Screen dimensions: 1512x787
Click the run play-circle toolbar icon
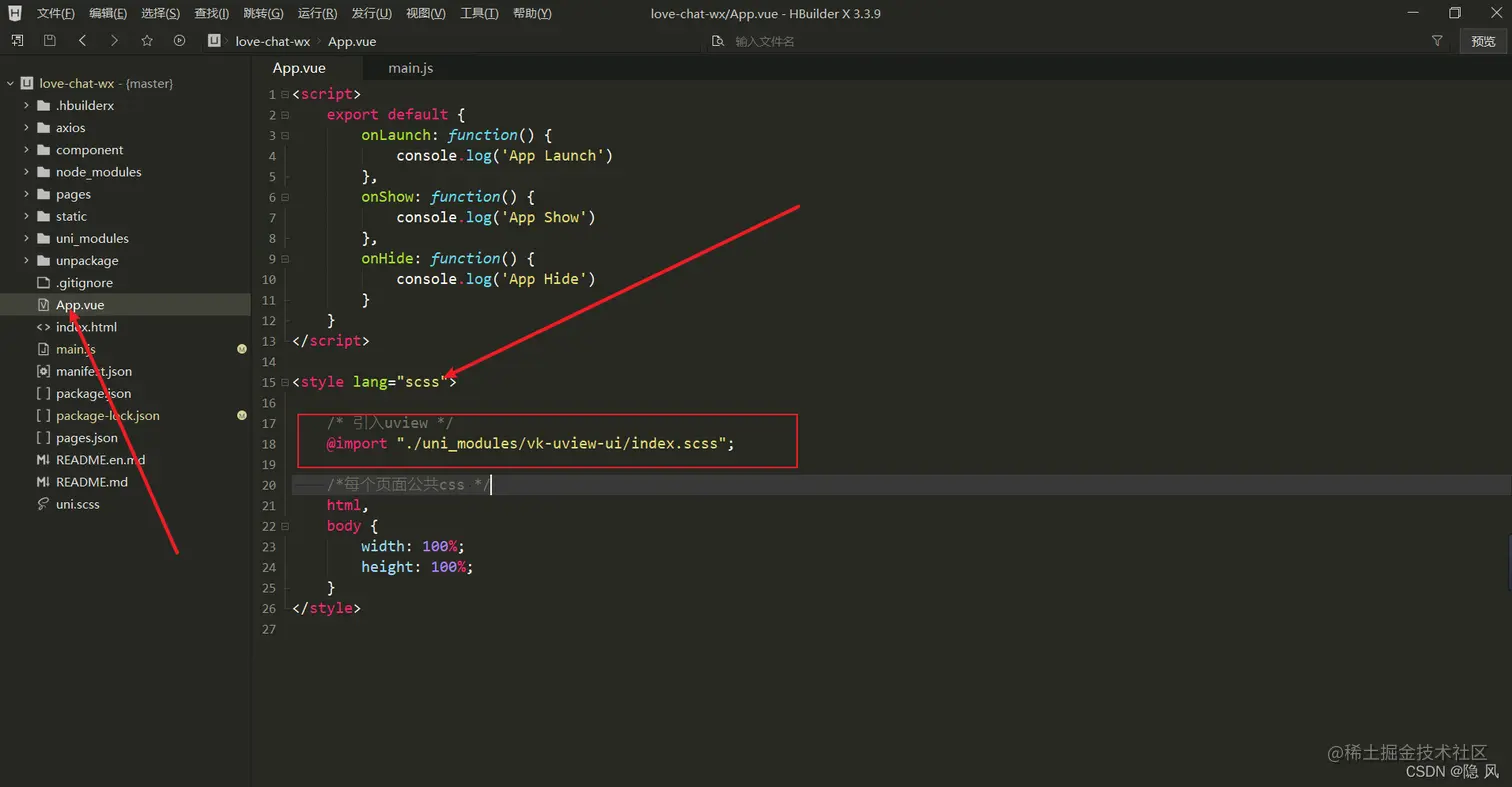click(x=179, y=41)
